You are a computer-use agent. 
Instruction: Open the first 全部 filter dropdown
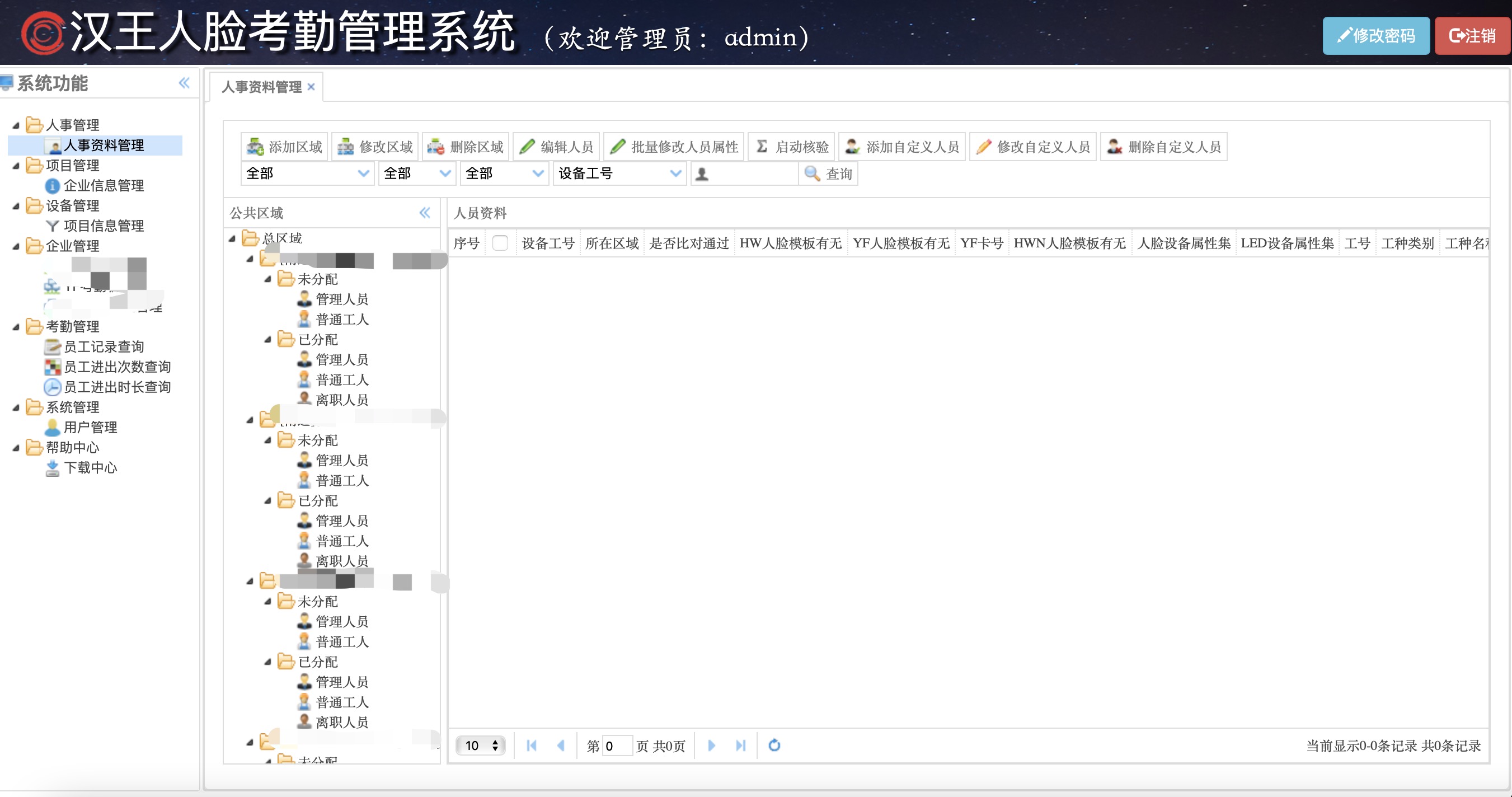click(363, 174)
